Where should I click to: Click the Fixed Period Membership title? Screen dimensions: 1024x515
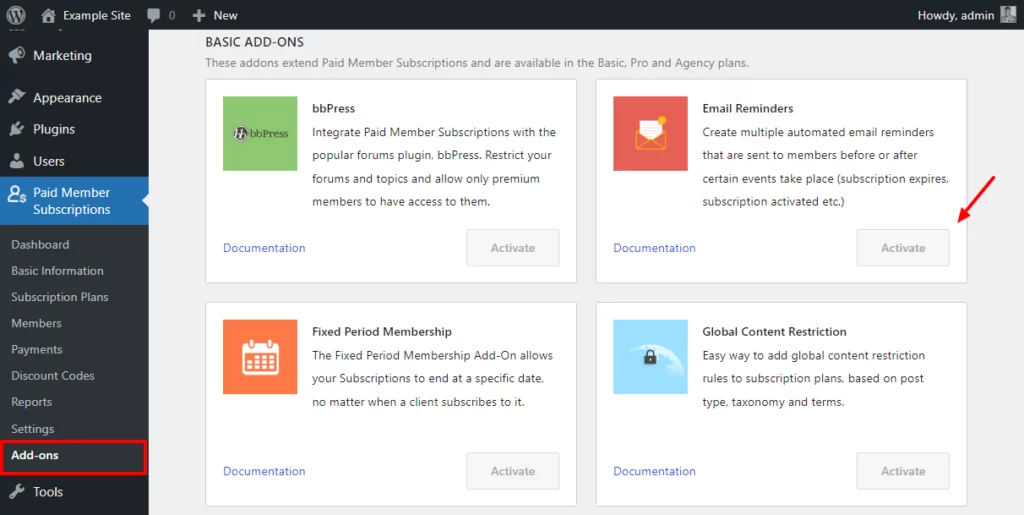(381, 332)
